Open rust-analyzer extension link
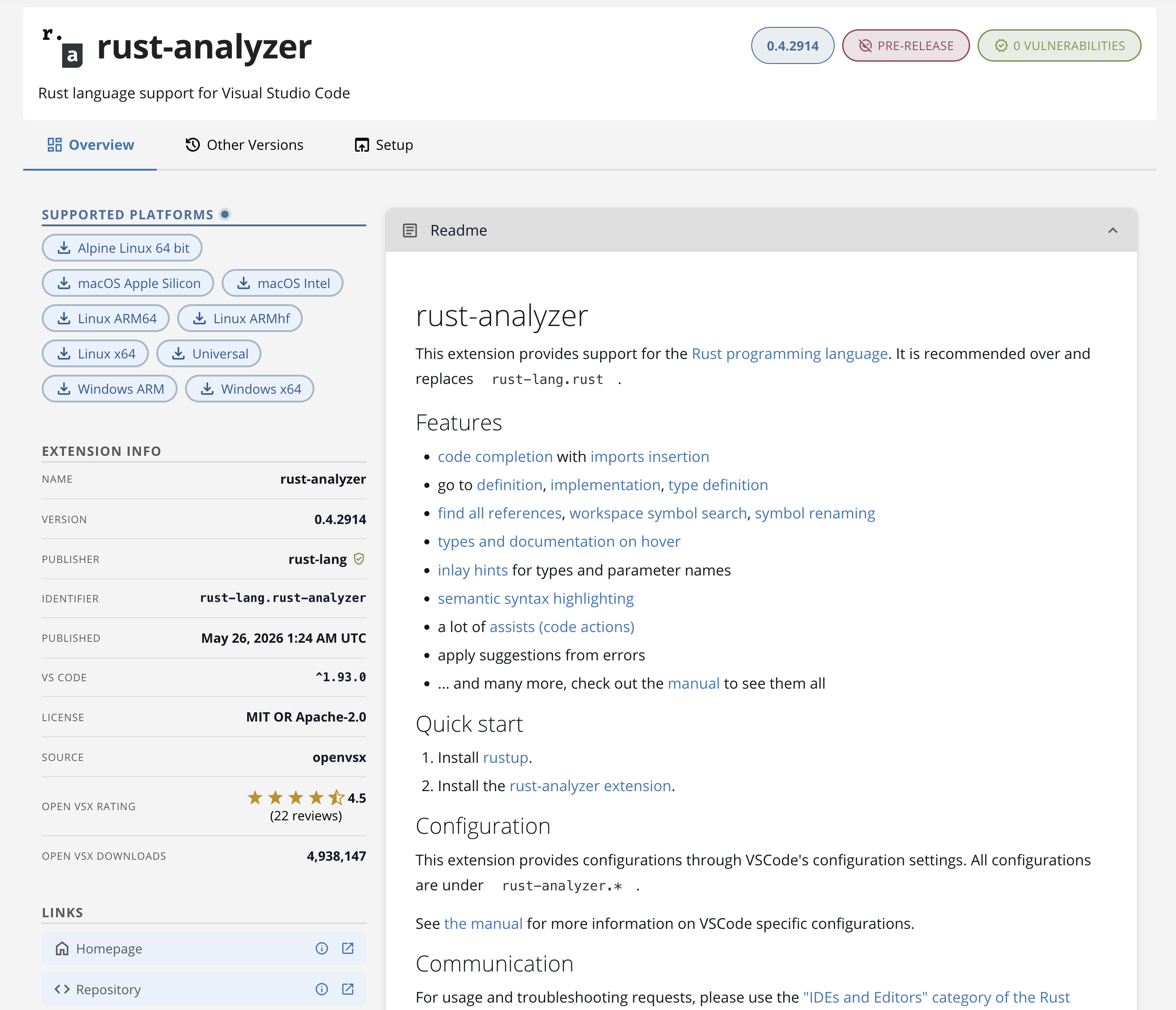This screenshot has height=1010, width=1176. tap(590, 786)
